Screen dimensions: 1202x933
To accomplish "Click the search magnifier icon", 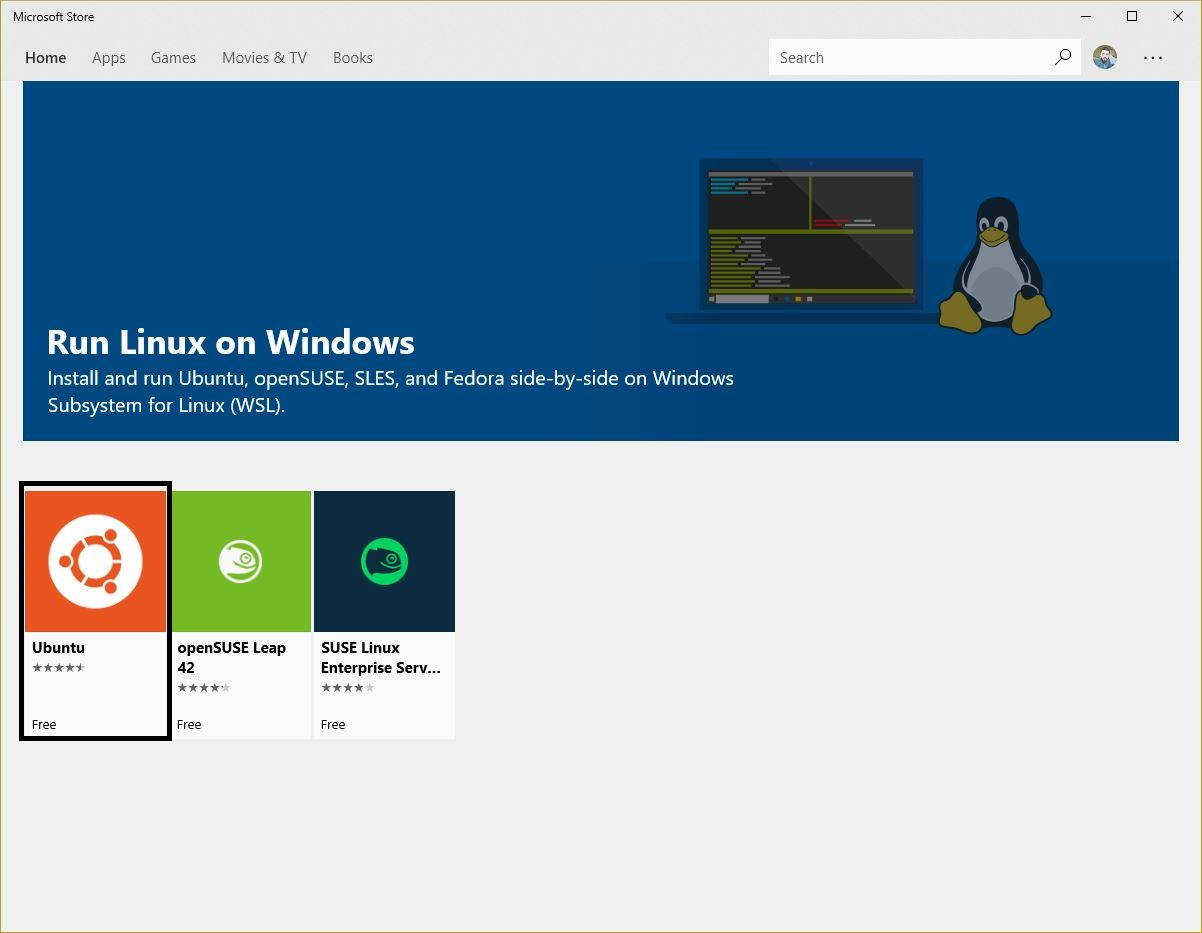I will (1062, 57).
